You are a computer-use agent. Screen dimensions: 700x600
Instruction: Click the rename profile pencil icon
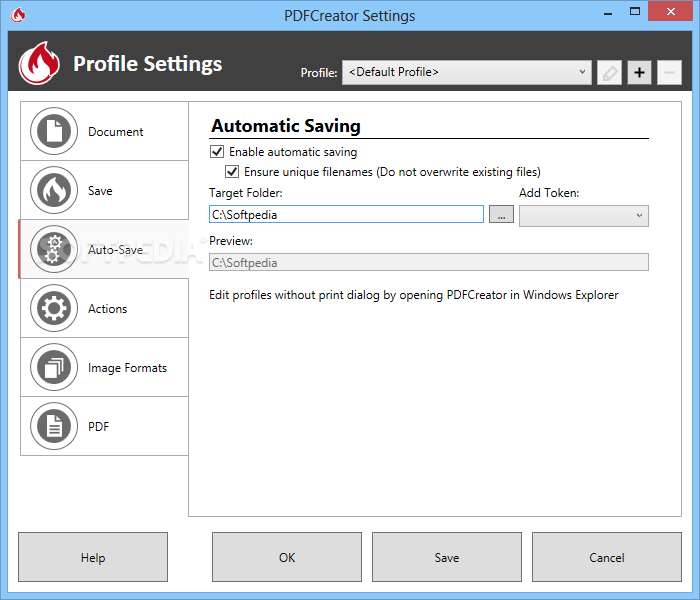point(609,72)
